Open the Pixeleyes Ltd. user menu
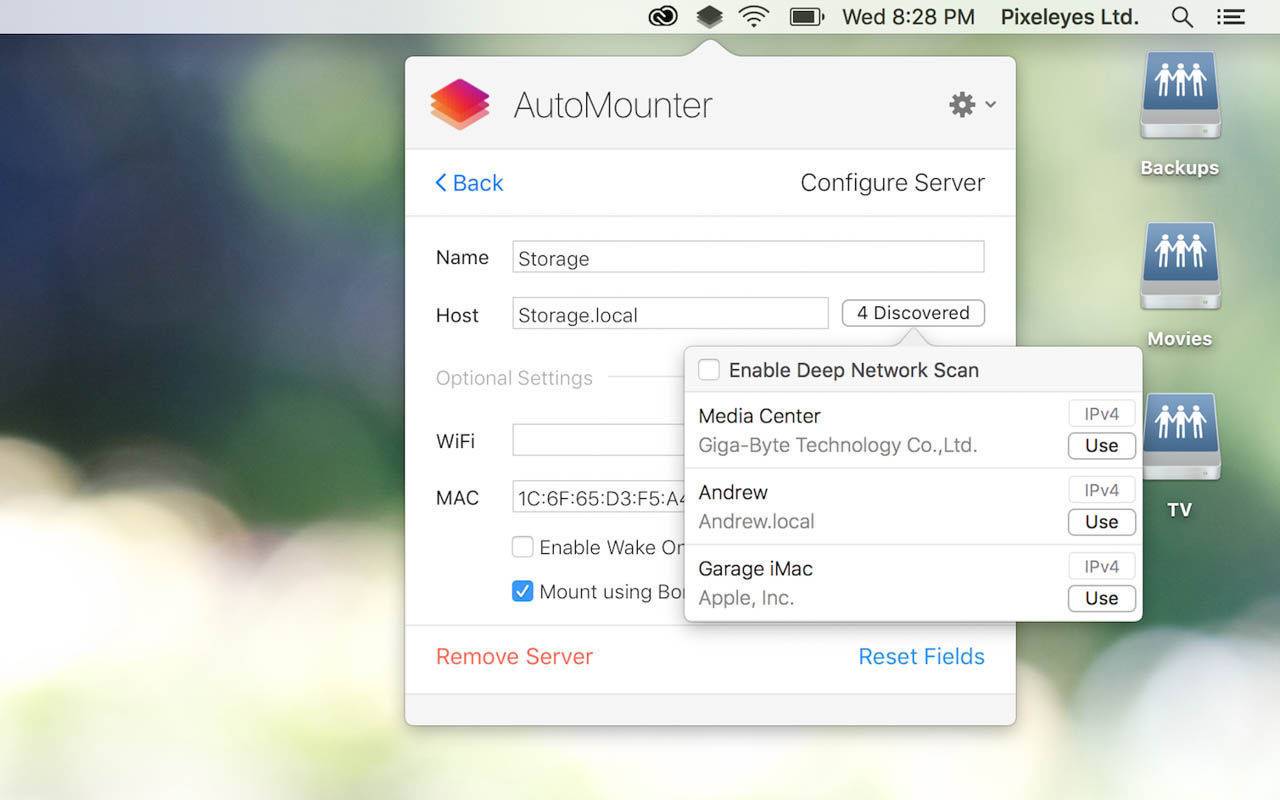 point(1070,16)
